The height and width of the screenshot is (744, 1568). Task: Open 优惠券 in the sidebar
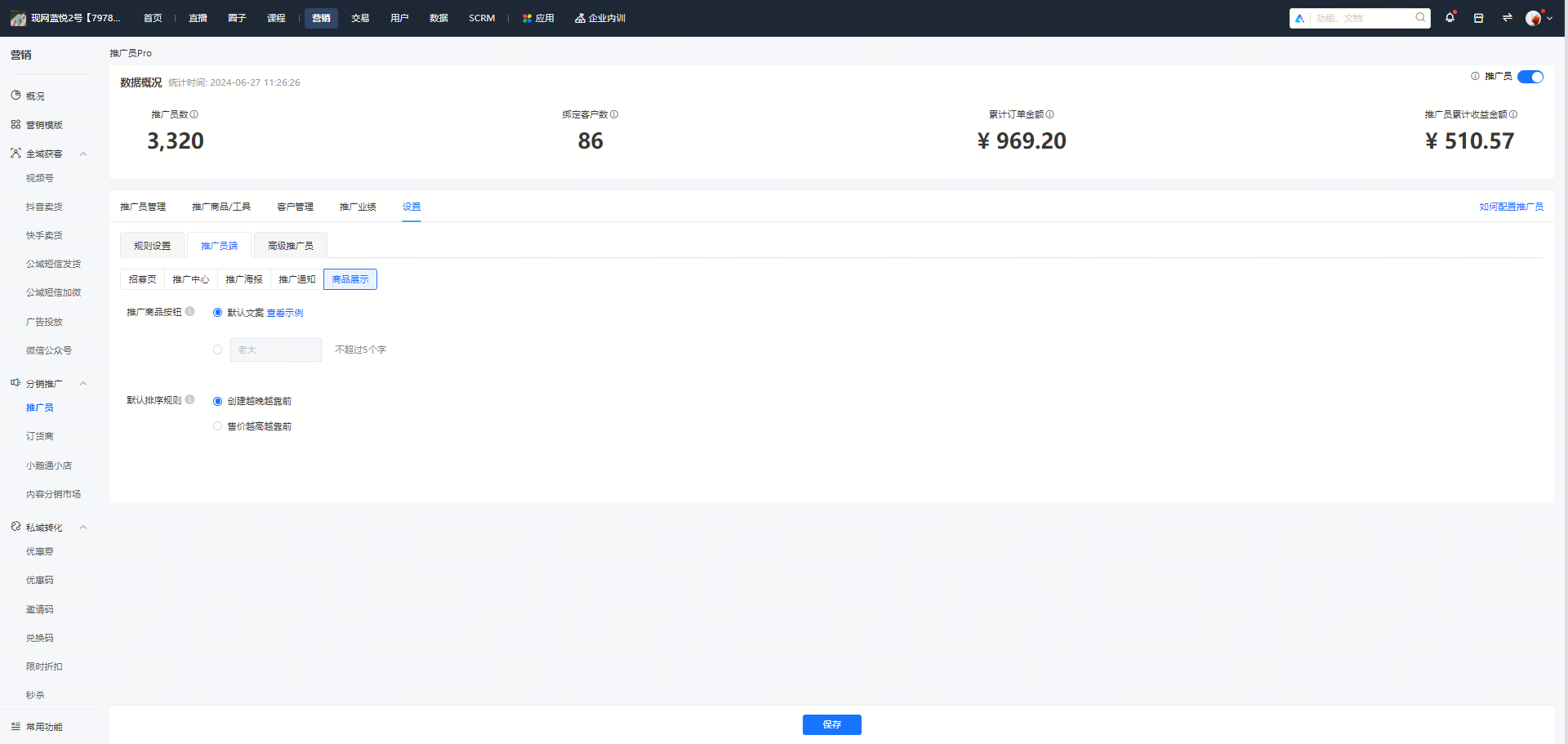[40, 551]
